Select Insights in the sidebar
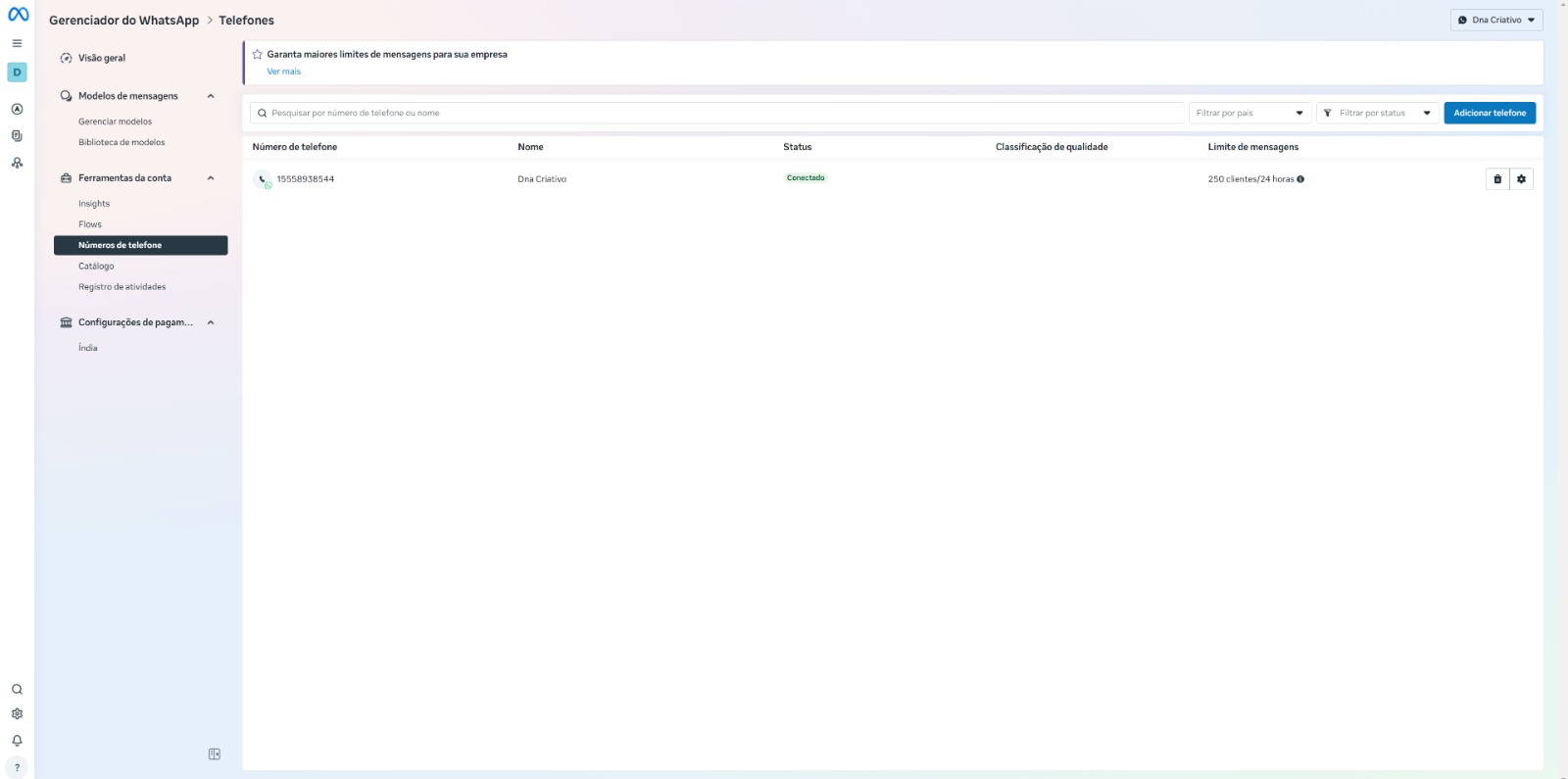Viewport: 1568px width, 779px height. click(x=94, y=204)
